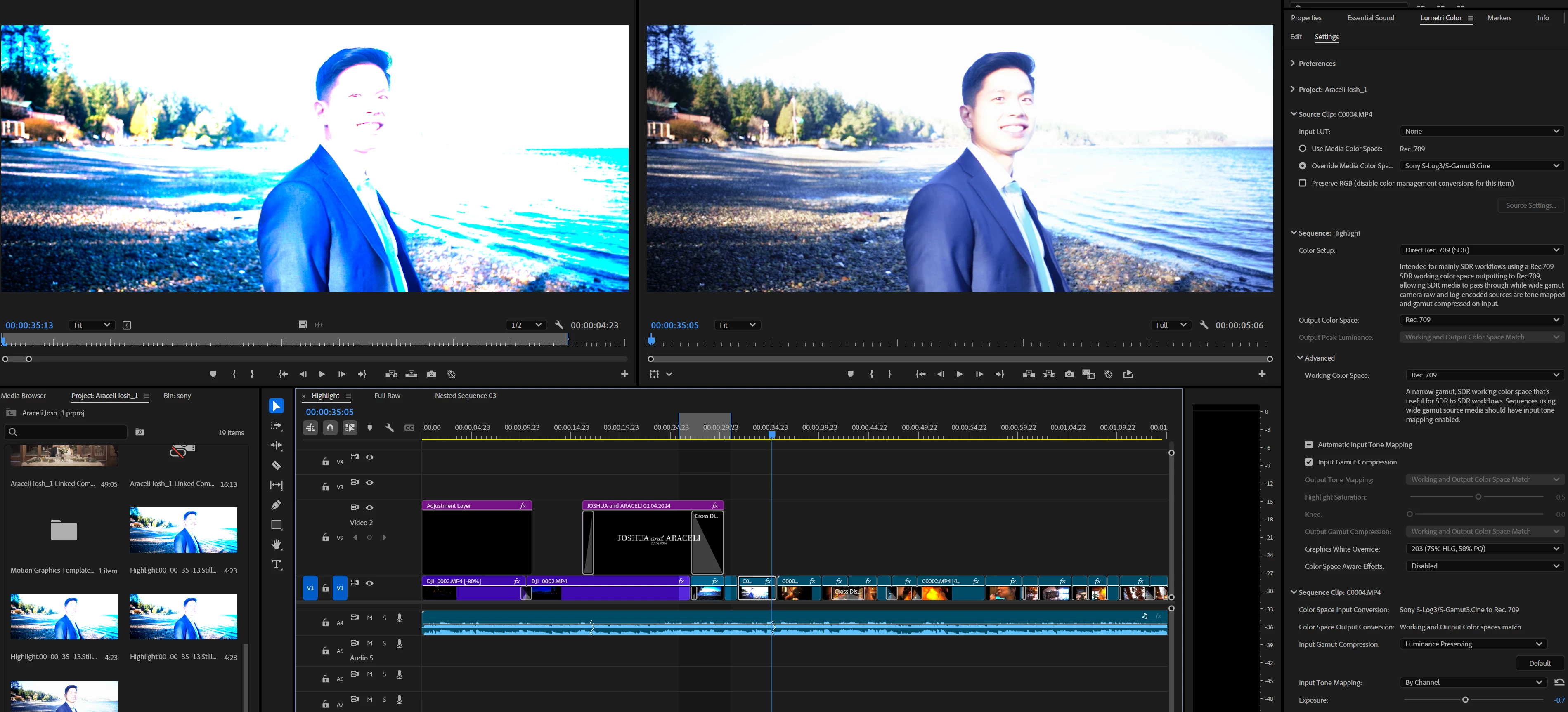Uncheck Input Gamut Compression checkbox
This screenshot has height=712, width=1568.
(x=1309, y=462)
